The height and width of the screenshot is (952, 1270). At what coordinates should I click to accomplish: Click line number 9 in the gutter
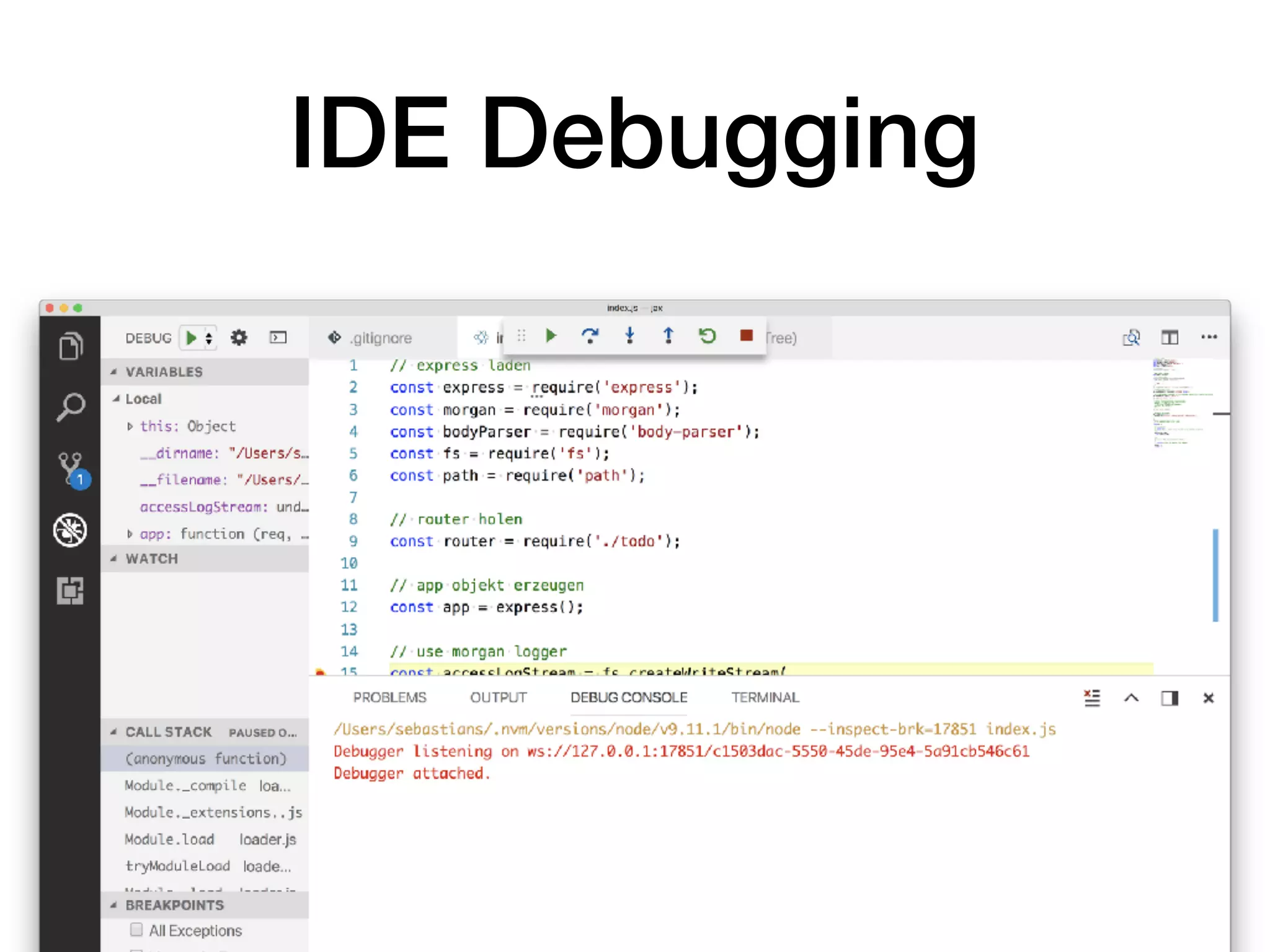pyautogui.click(x=353, y=541)
